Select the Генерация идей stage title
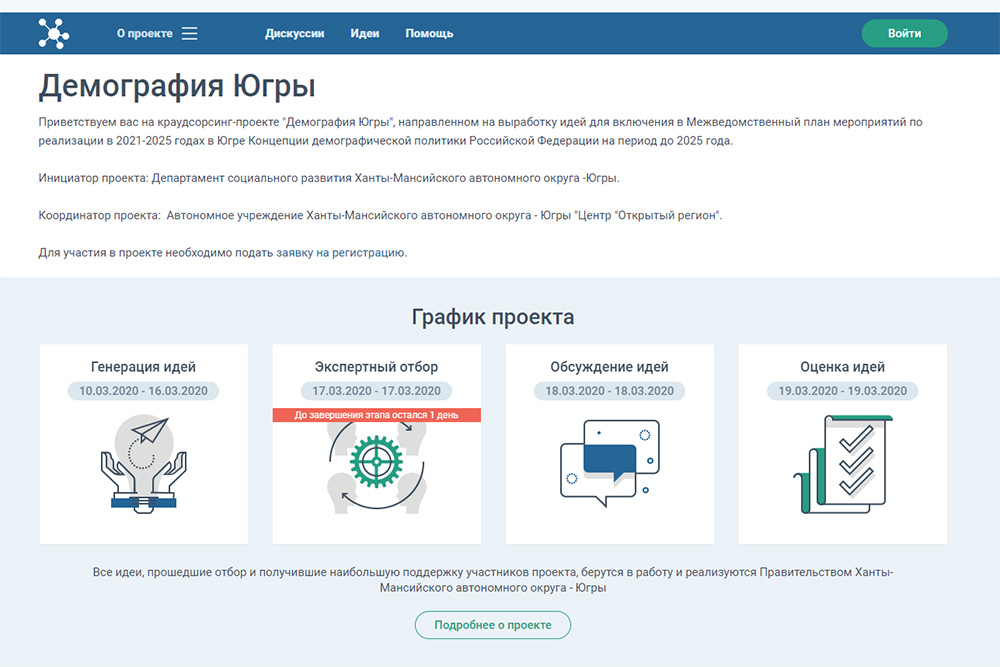 point(143,367)
